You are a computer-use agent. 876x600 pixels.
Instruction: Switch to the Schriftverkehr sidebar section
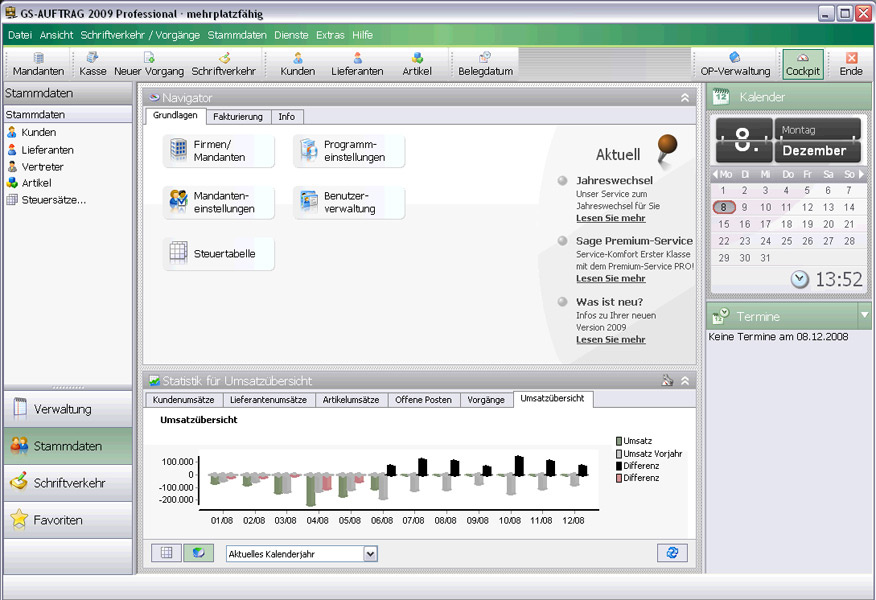[68, 483]
